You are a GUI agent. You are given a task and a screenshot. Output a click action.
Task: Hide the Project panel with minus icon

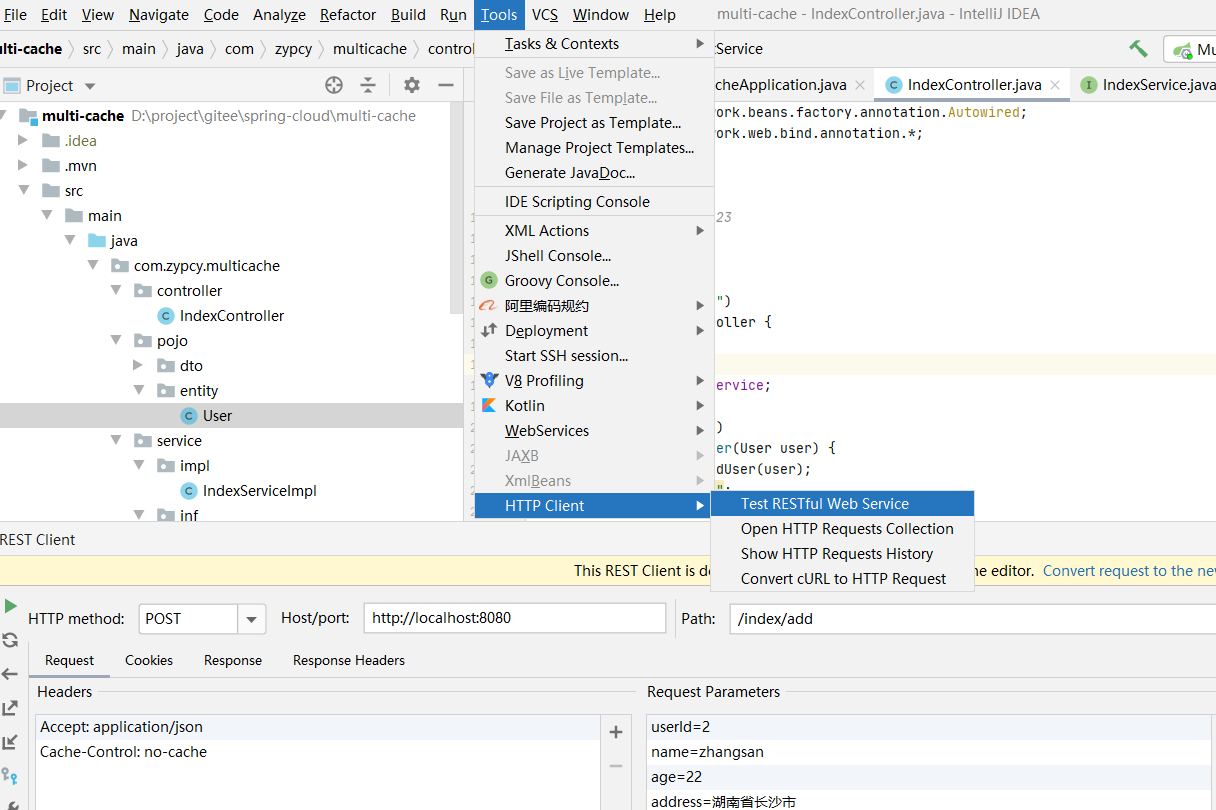pyautogui.click(x=446, y=85)
